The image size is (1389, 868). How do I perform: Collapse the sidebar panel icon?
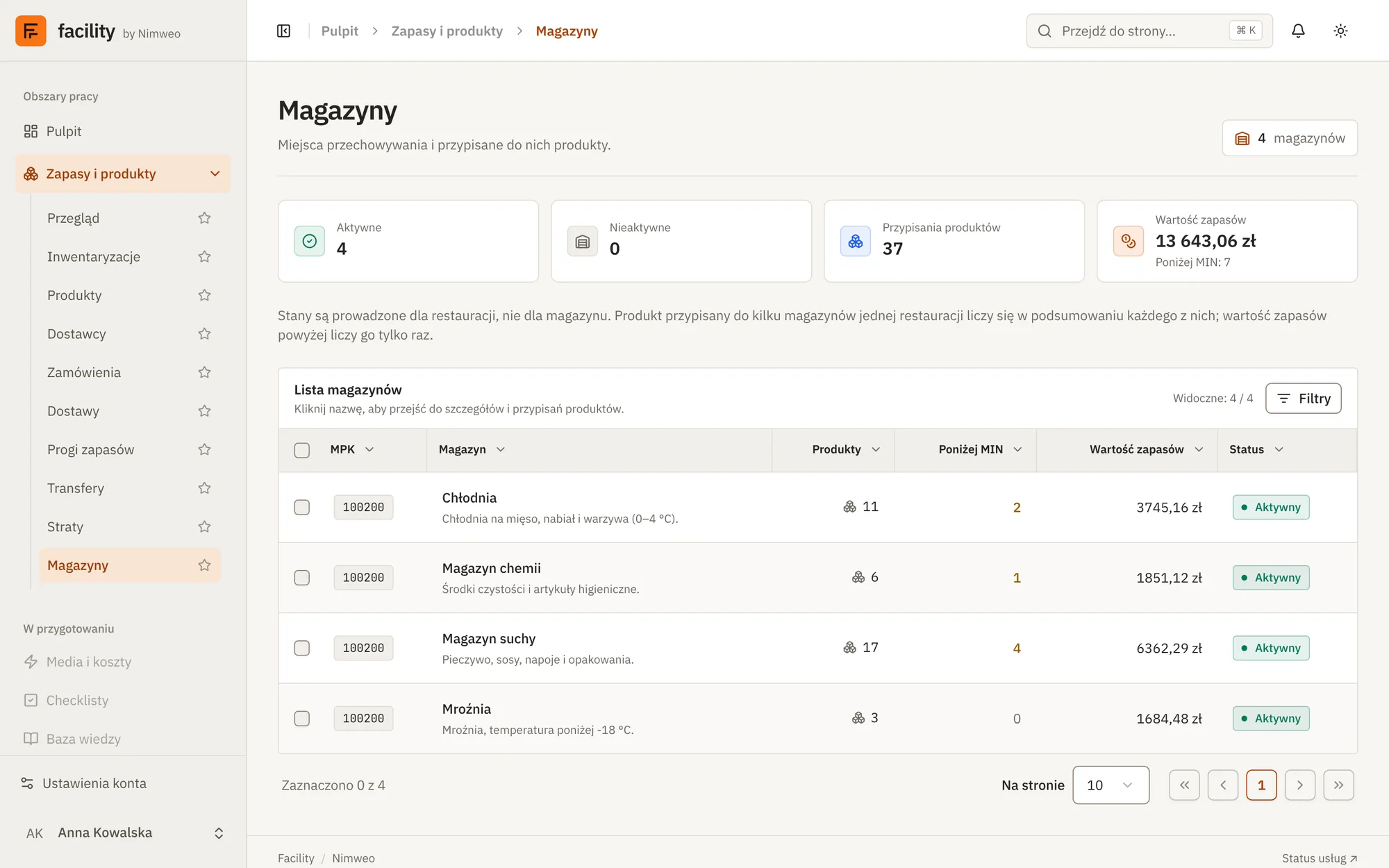pyautogui.click(x=283, y=31)
